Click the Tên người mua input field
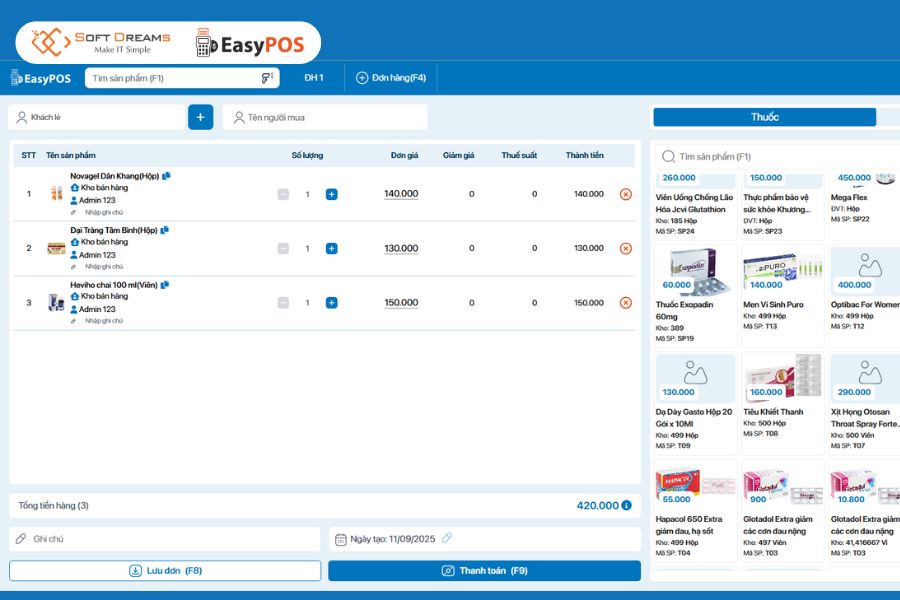Image resolution: width=900 pixels, height=600 pixels. tap(330, 117)
